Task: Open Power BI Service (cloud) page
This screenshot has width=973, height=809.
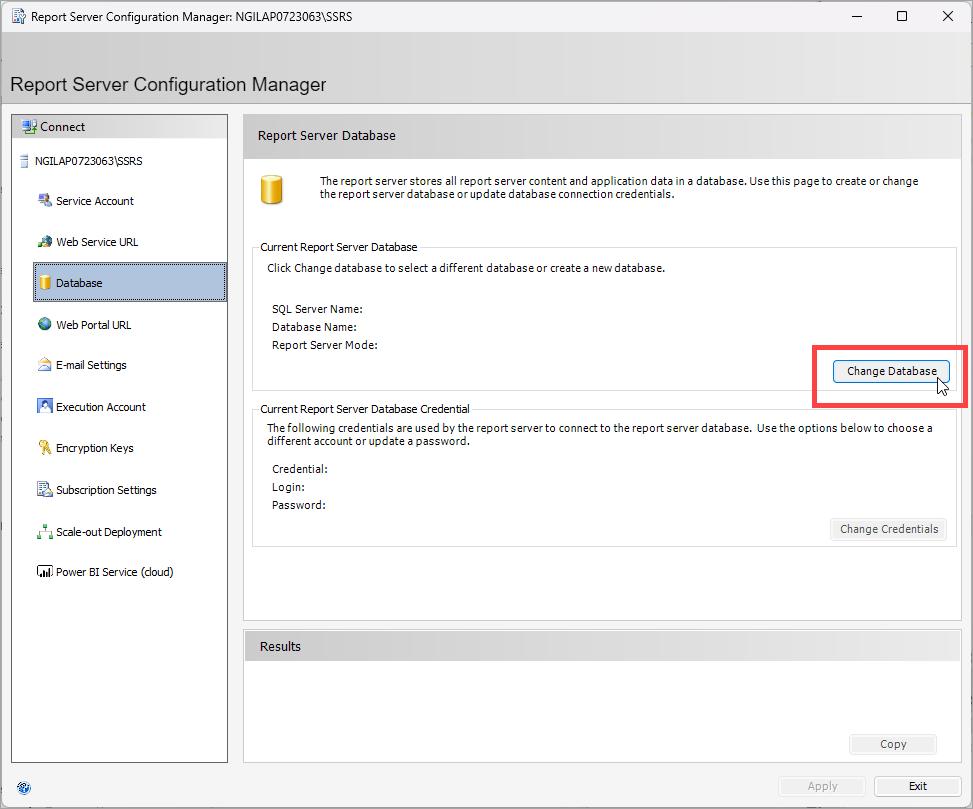Action: point(115,572)
